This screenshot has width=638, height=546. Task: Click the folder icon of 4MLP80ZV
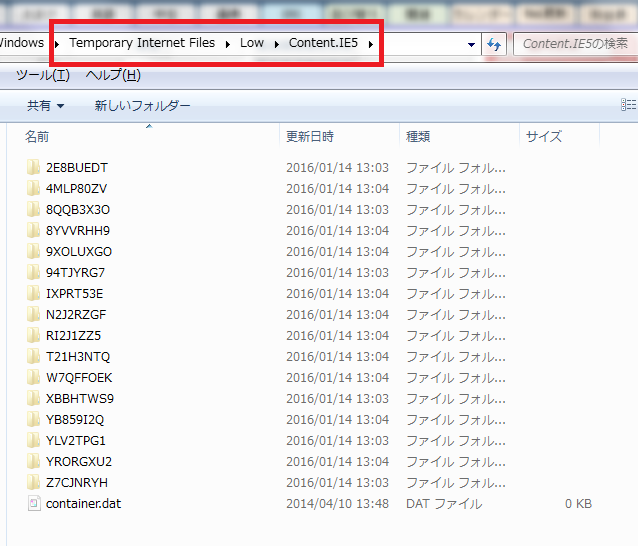click(x=33, y=188)
